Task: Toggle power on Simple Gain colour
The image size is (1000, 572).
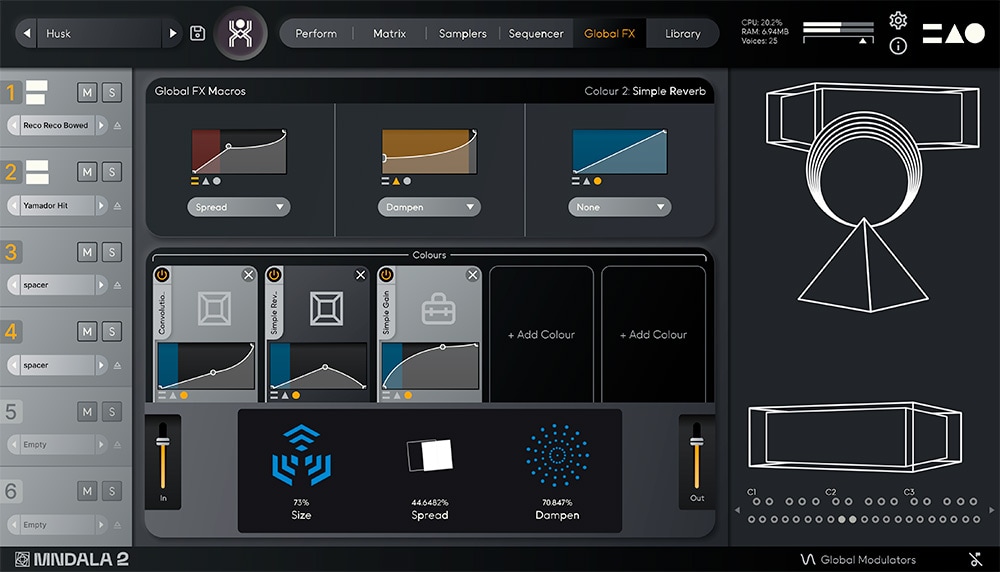Action: tap(386, 275)
